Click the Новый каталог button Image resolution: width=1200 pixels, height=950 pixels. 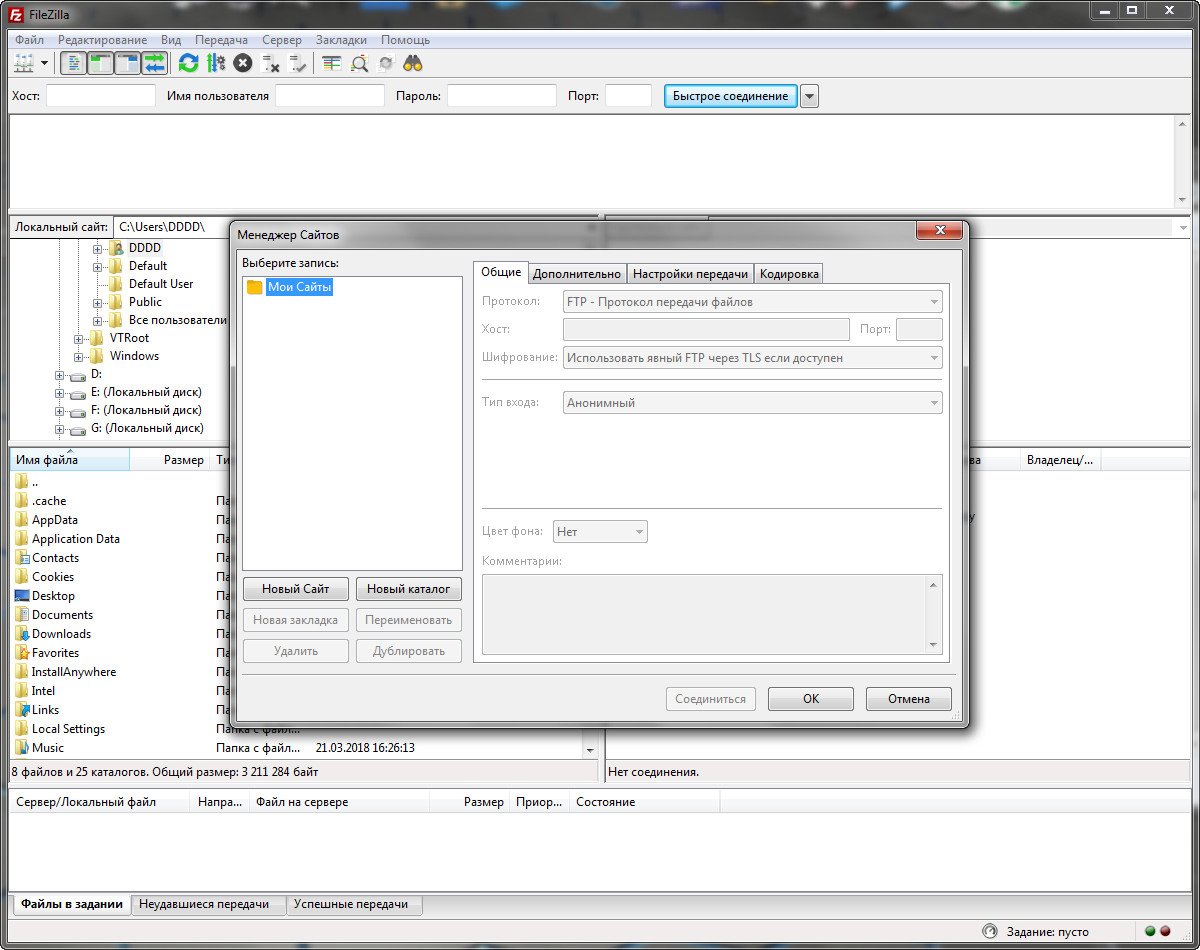[x=408, y=589]
